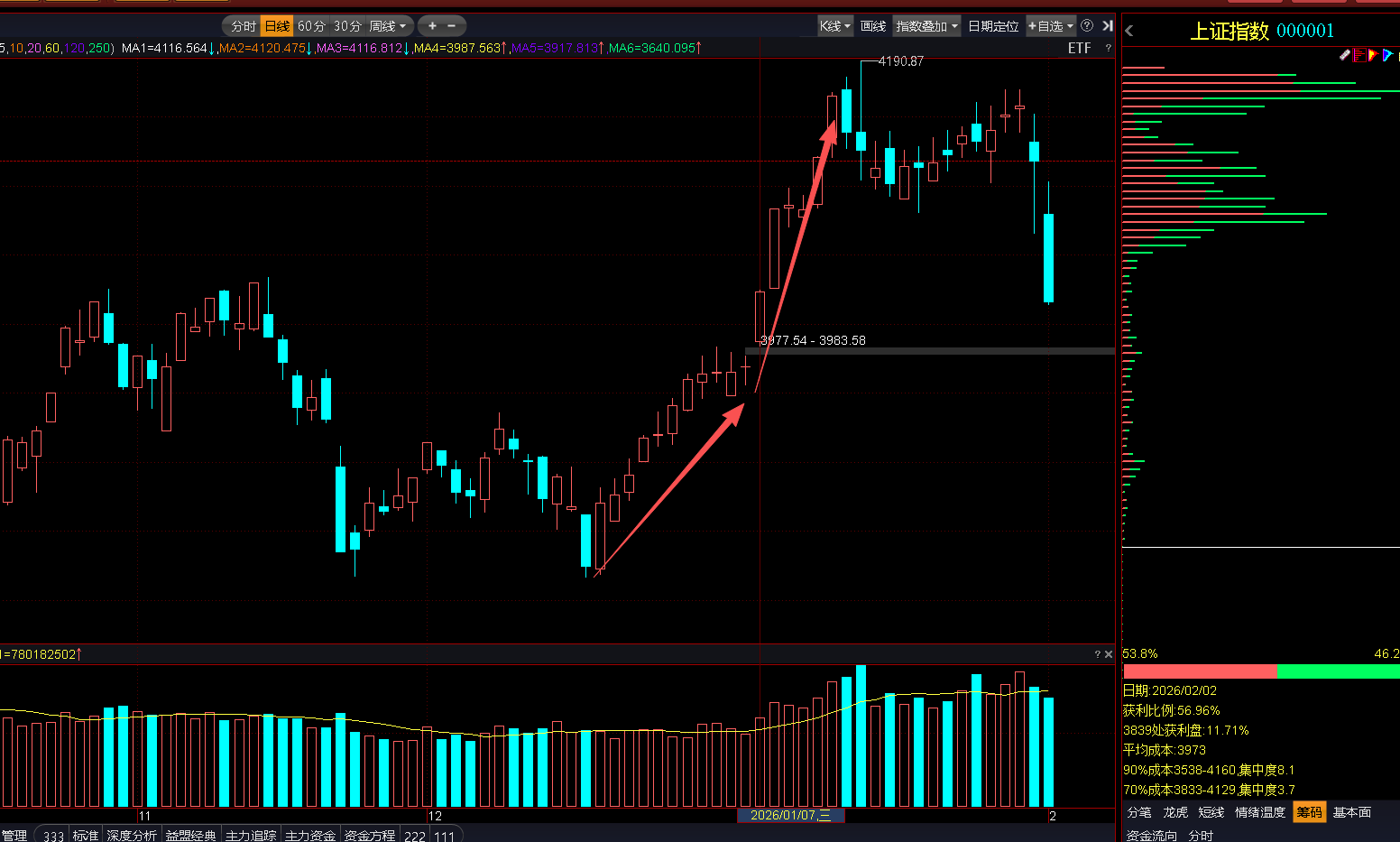Screen dimensions: 1400x842
Task: Click the skip-to-end arrow icon in toolbar
Action: tap(1108, 26)
